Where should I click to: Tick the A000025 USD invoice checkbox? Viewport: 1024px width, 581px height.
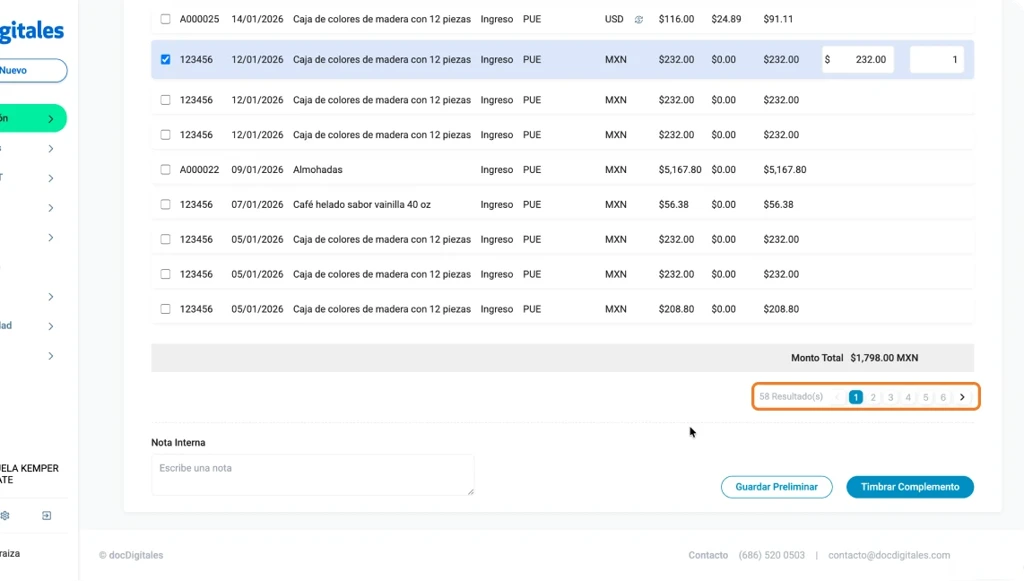(166, 19)
